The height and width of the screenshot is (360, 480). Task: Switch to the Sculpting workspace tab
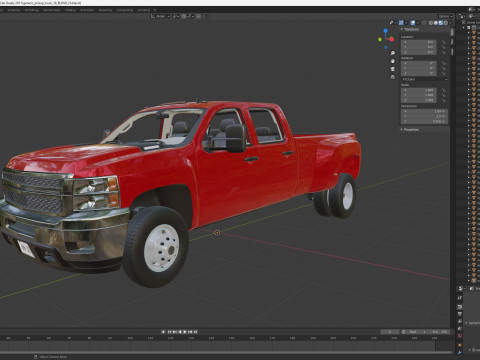pyautogui.click(x=14, y=10)
